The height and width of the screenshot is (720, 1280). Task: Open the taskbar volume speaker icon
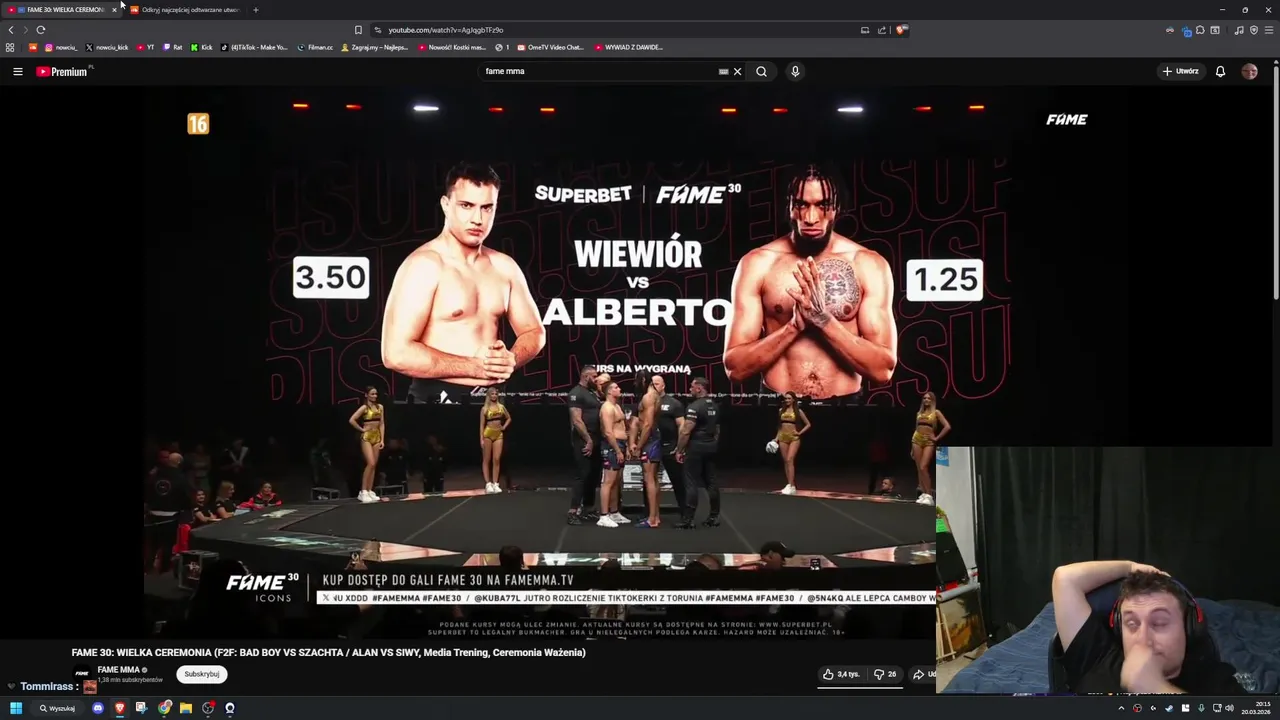[1230, 708]
